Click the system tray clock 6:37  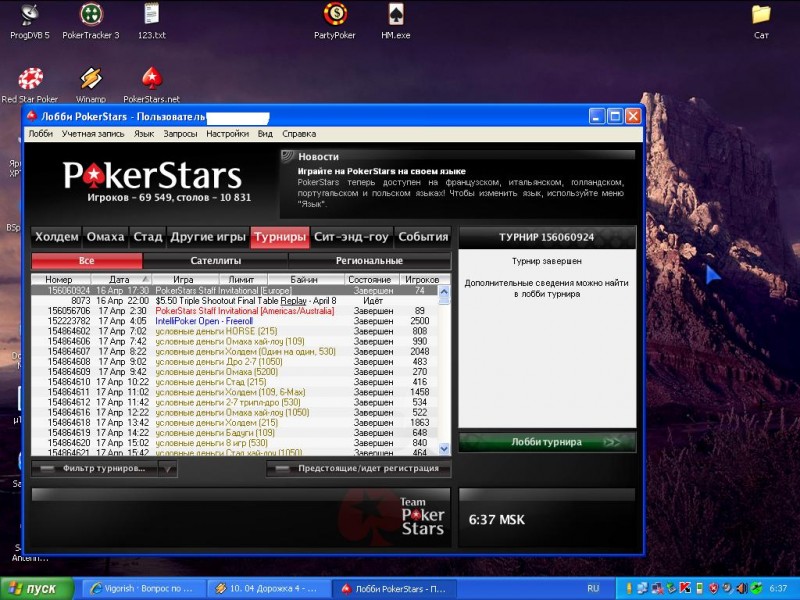pyautogui.click(x=778, y=588)
